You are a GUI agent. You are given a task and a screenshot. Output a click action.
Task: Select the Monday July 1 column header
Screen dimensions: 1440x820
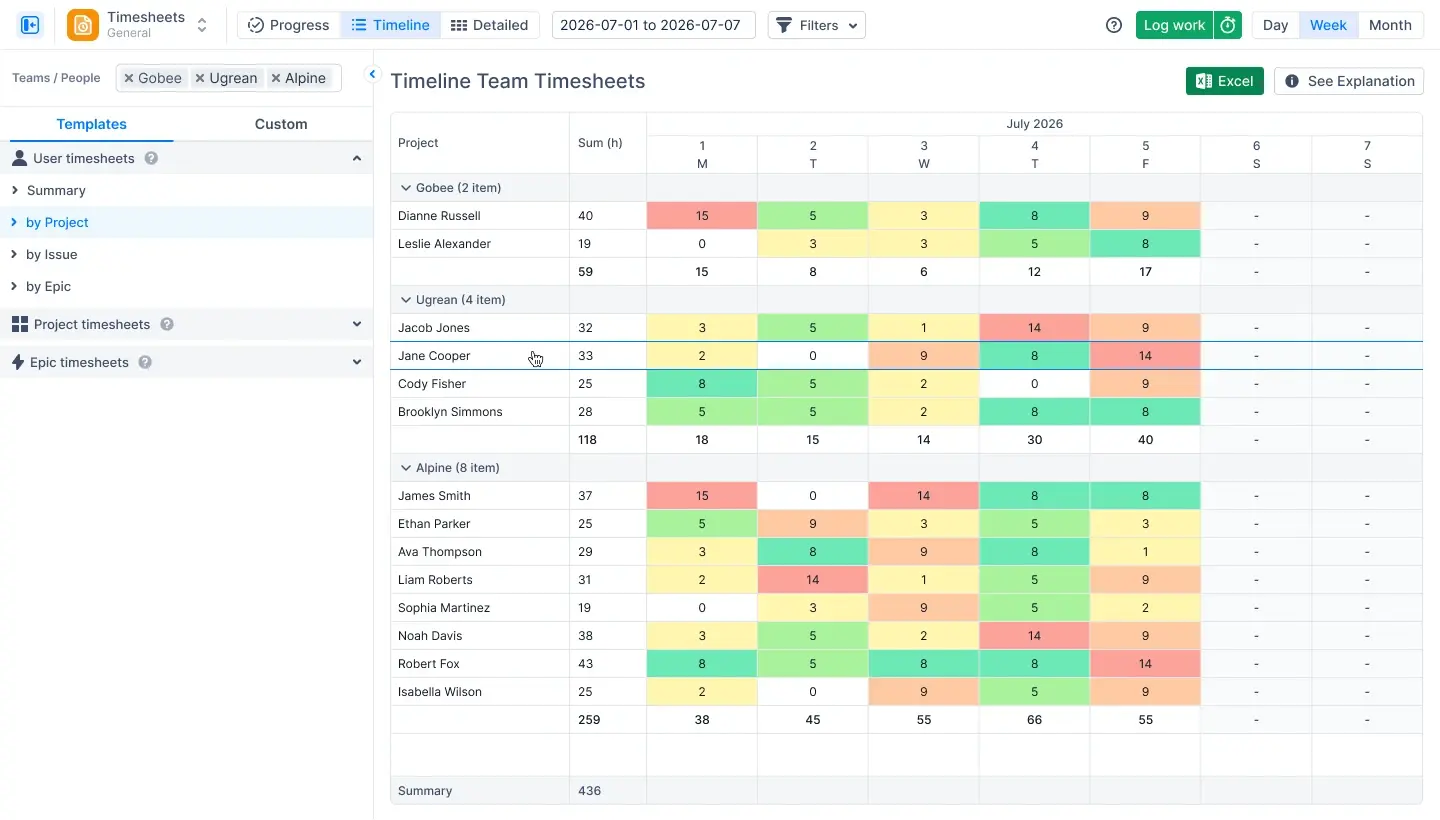click(702, 155)
